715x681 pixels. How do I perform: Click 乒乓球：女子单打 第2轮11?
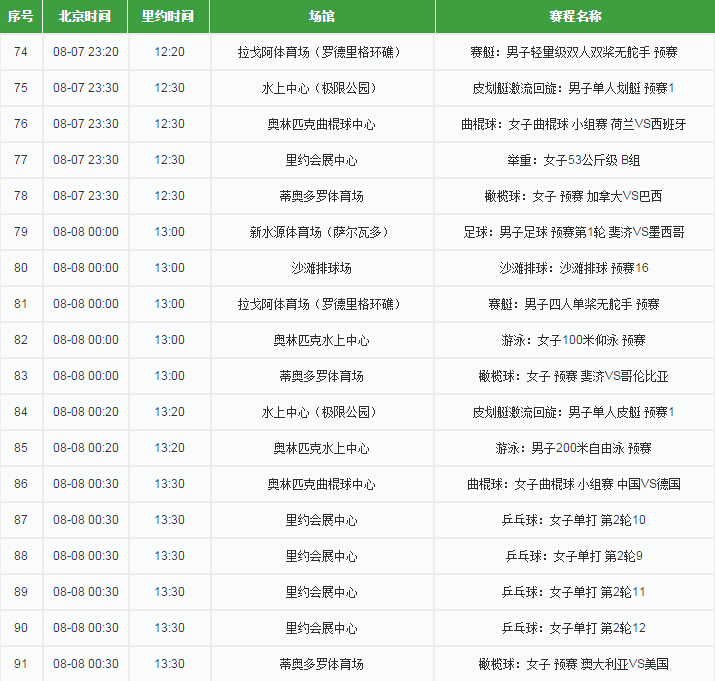point(574,593)
